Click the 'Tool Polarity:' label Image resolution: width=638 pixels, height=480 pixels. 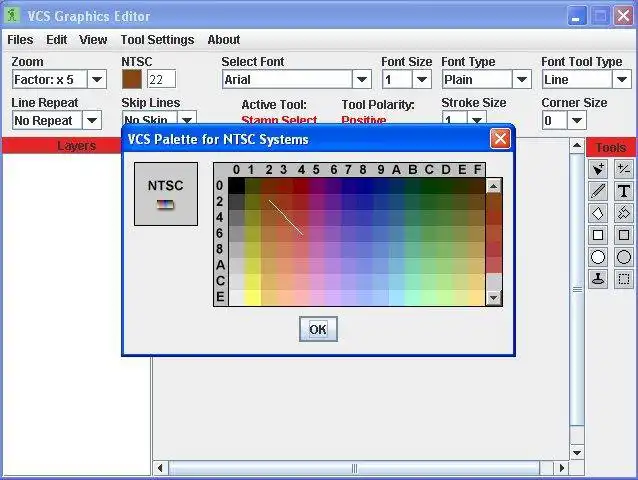378,105
